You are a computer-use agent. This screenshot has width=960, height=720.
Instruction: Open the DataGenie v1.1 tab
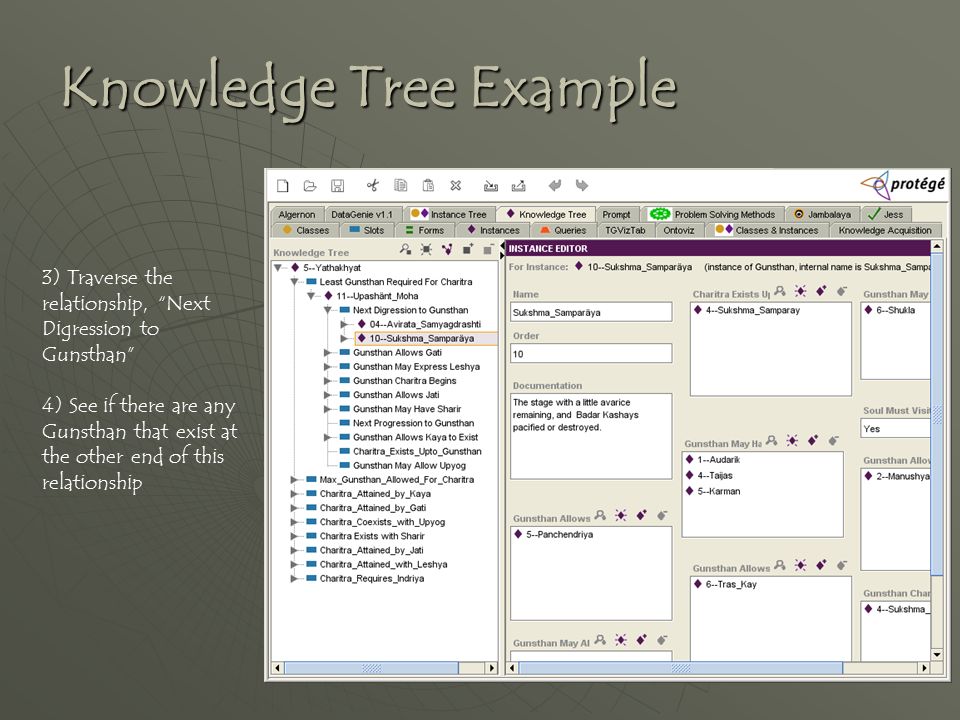coord(362,214)
